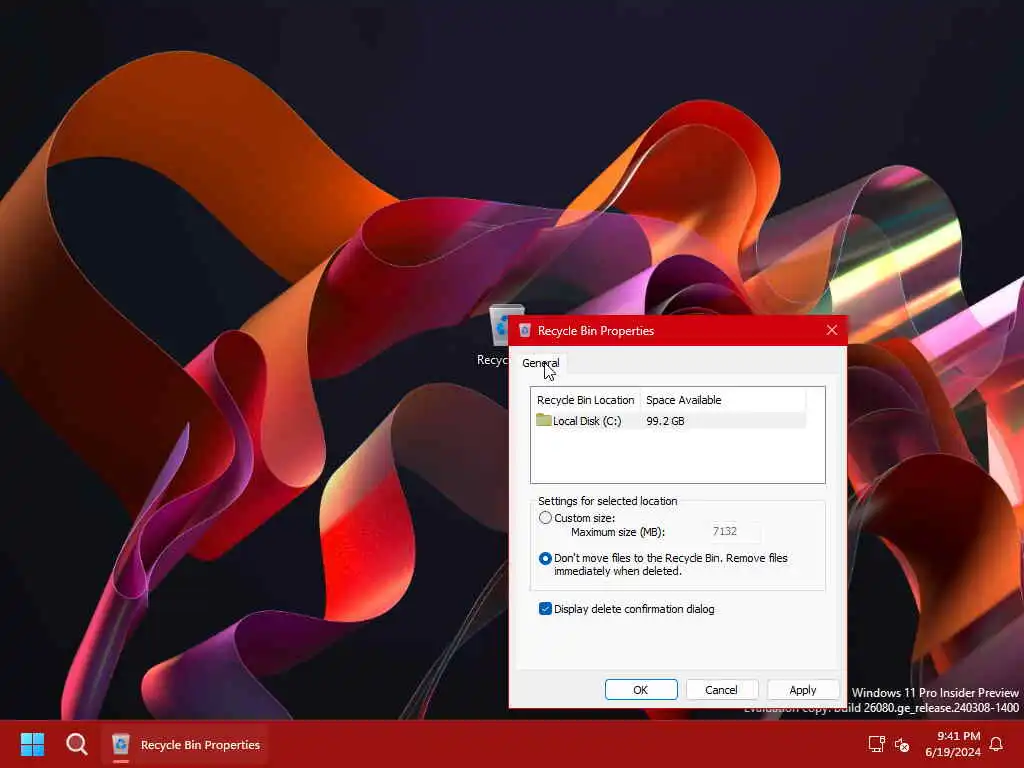Click the Recycle Bin icon in dialog title bar

(525, 330)
